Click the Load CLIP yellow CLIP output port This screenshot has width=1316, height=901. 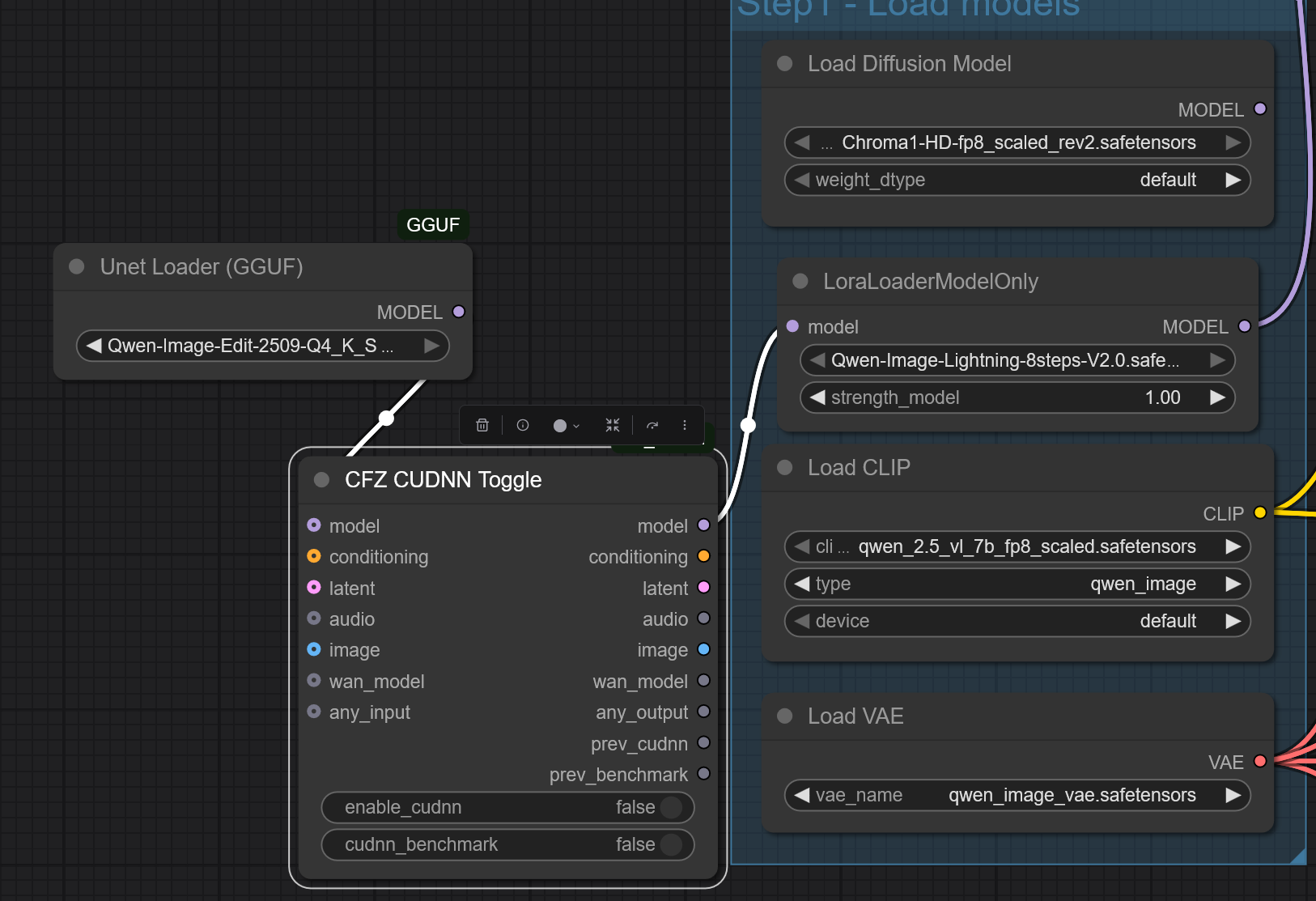pyautogui.click(x=1260, y=512)
